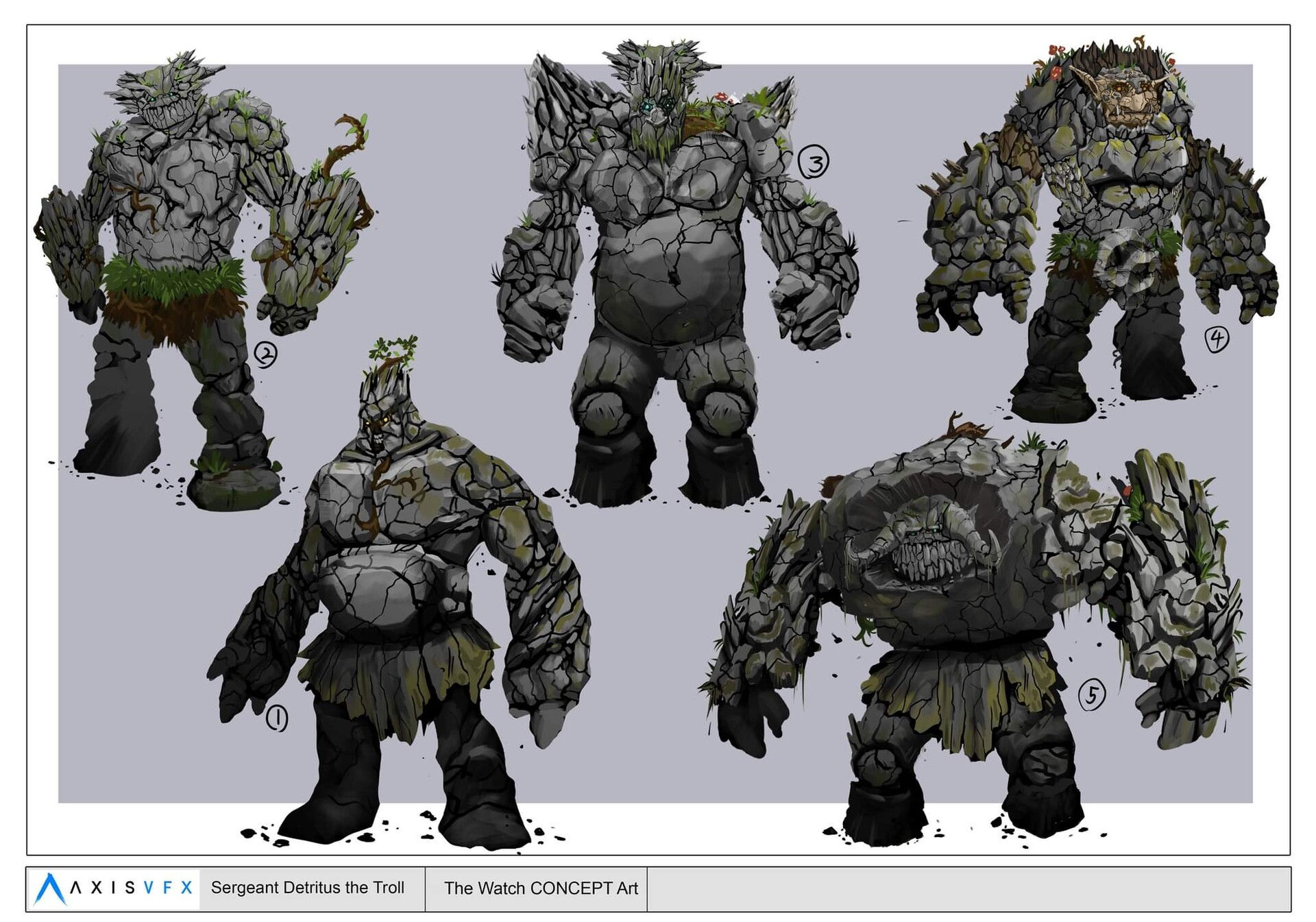This screenshot has height=922, width=1316.
Task: Click the 'The Watch CONCEPT Art' caption
Action: (x=541, y=888)
